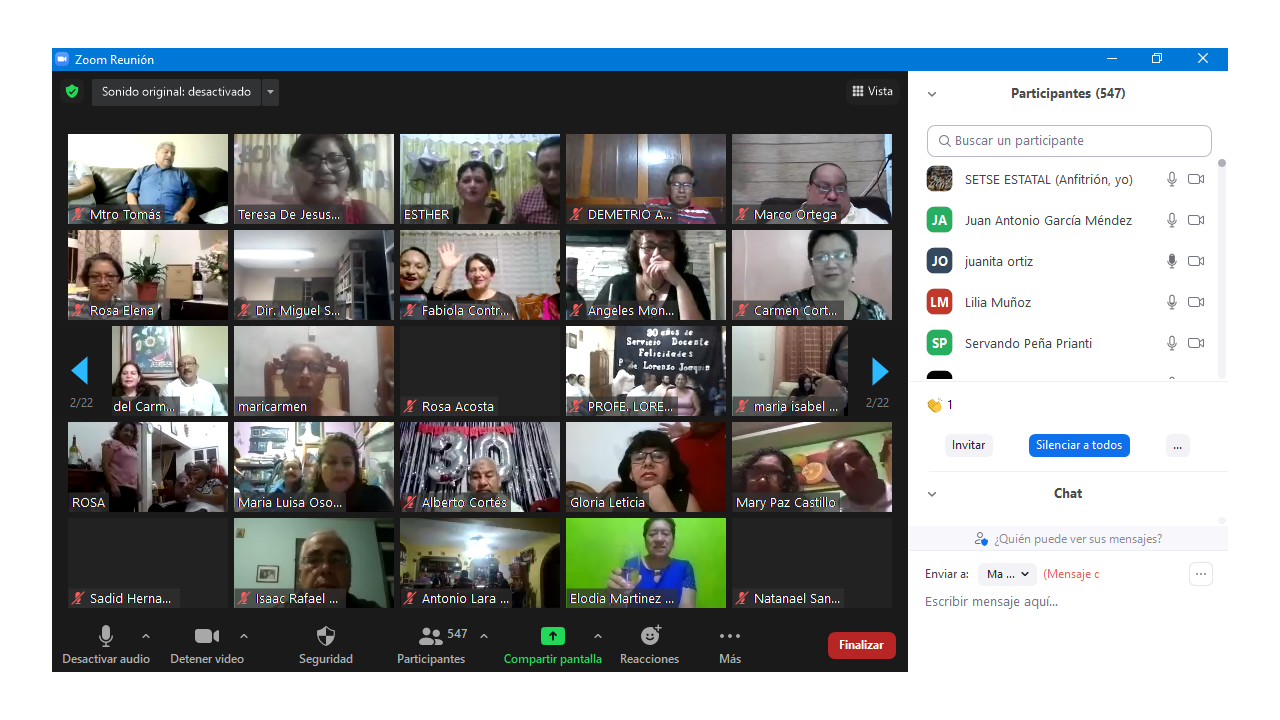Open the Reacciones emoji menu
The image size is (1280, 720).
(x=650, y=645)
